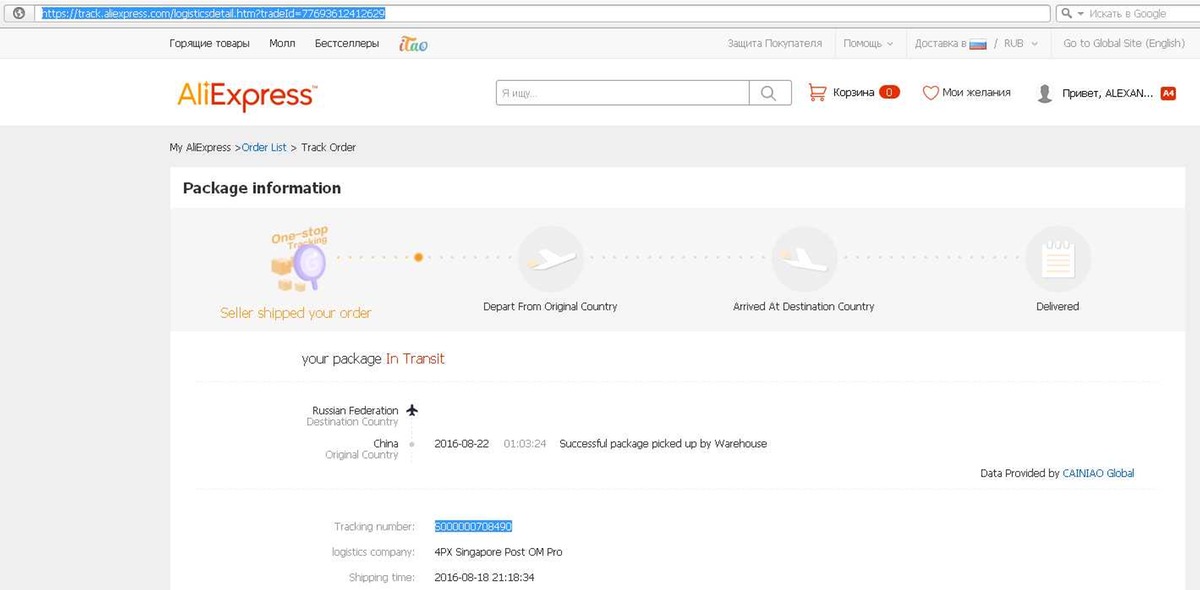Click the Arrived At Destination Country icon

(804, 259)
